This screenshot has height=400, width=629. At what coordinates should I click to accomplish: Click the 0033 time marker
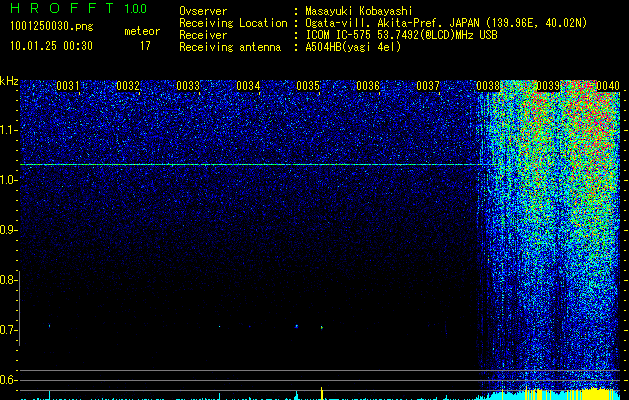pos(188,86)
